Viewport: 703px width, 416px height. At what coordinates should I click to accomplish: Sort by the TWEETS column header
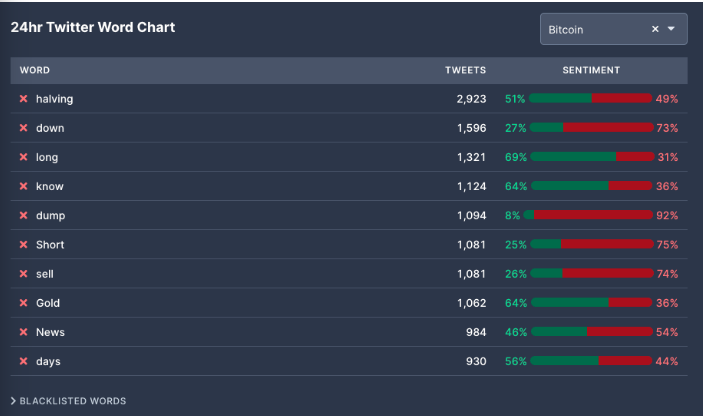coord(465,70)
